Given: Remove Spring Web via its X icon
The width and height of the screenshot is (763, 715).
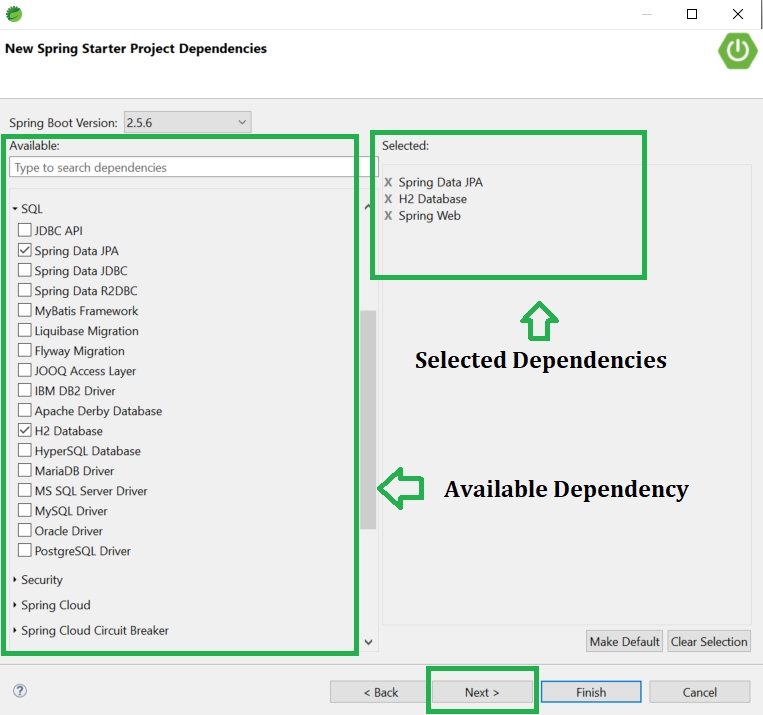Looking at the screenshot, I should click(x=388, y=216).
